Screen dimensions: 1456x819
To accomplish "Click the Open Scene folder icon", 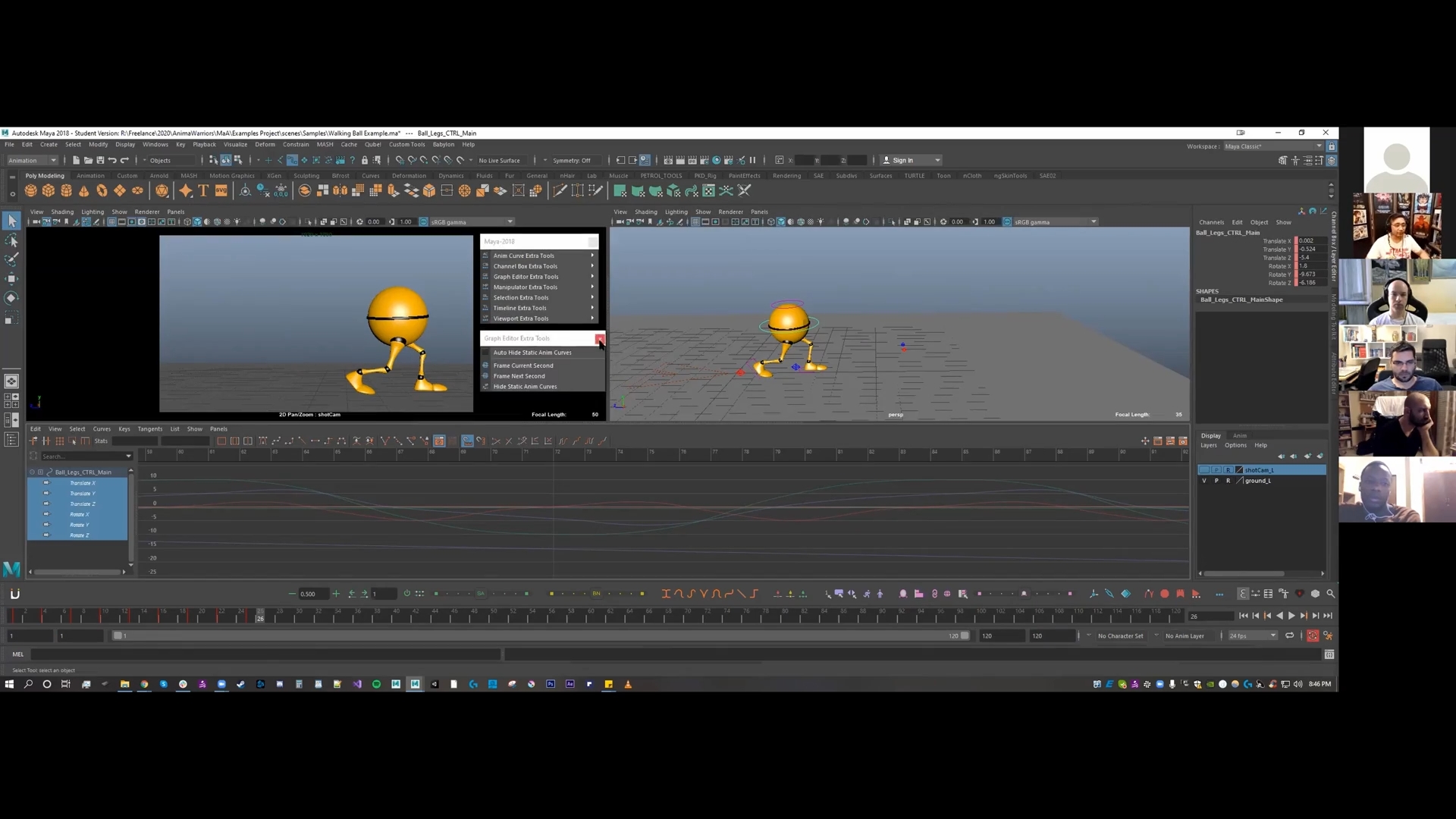I will (88, 160).
